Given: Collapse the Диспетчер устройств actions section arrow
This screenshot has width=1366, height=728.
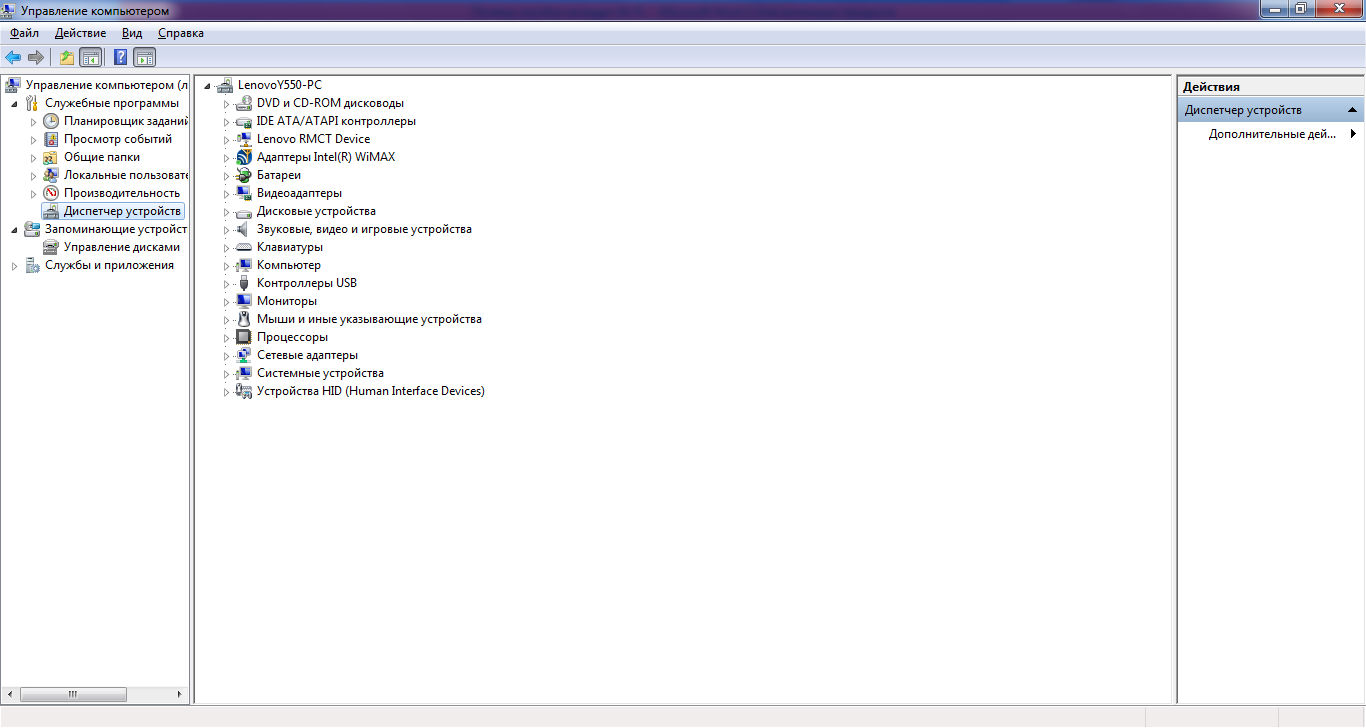Looking at the screenshot, I should click(x=1352, y=110).
